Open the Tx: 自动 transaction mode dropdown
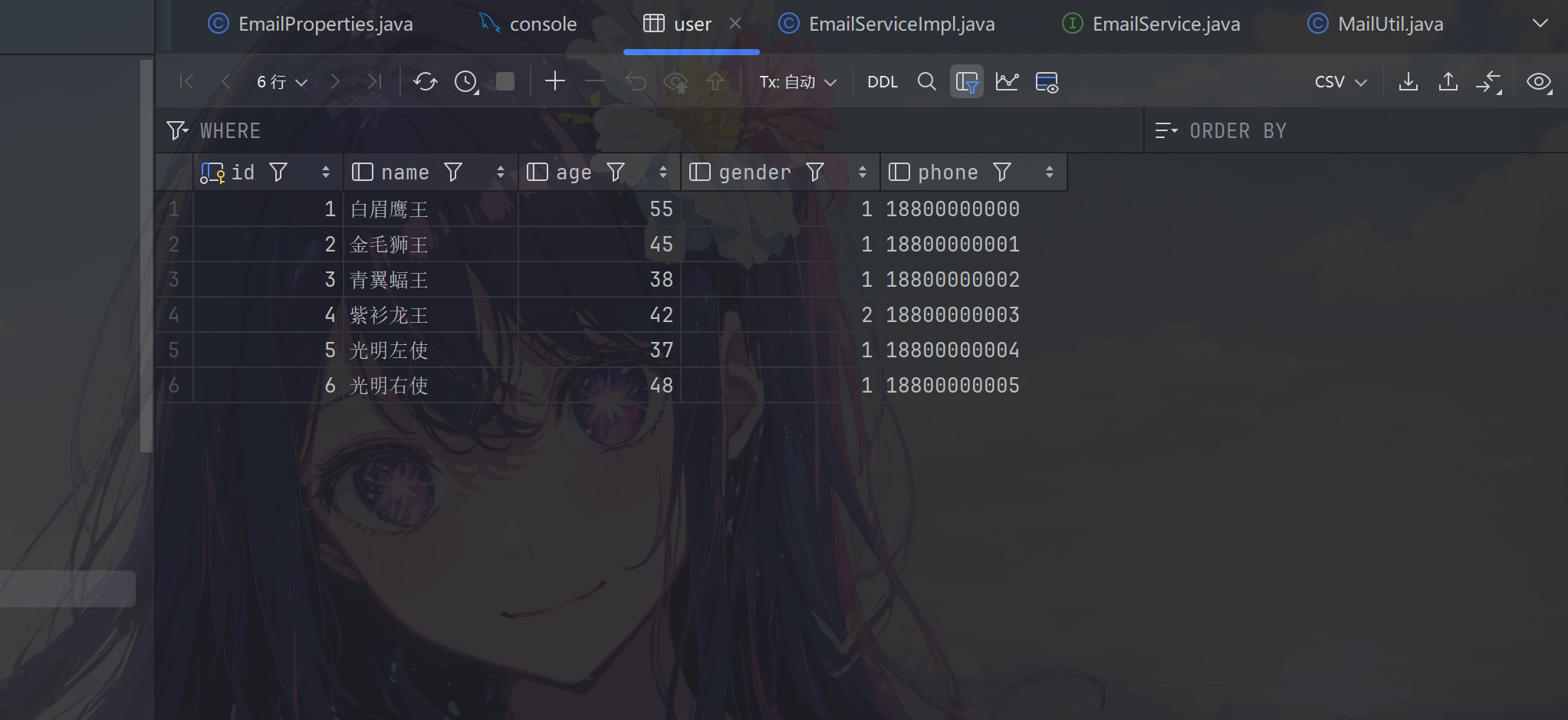 coord(798,81)
